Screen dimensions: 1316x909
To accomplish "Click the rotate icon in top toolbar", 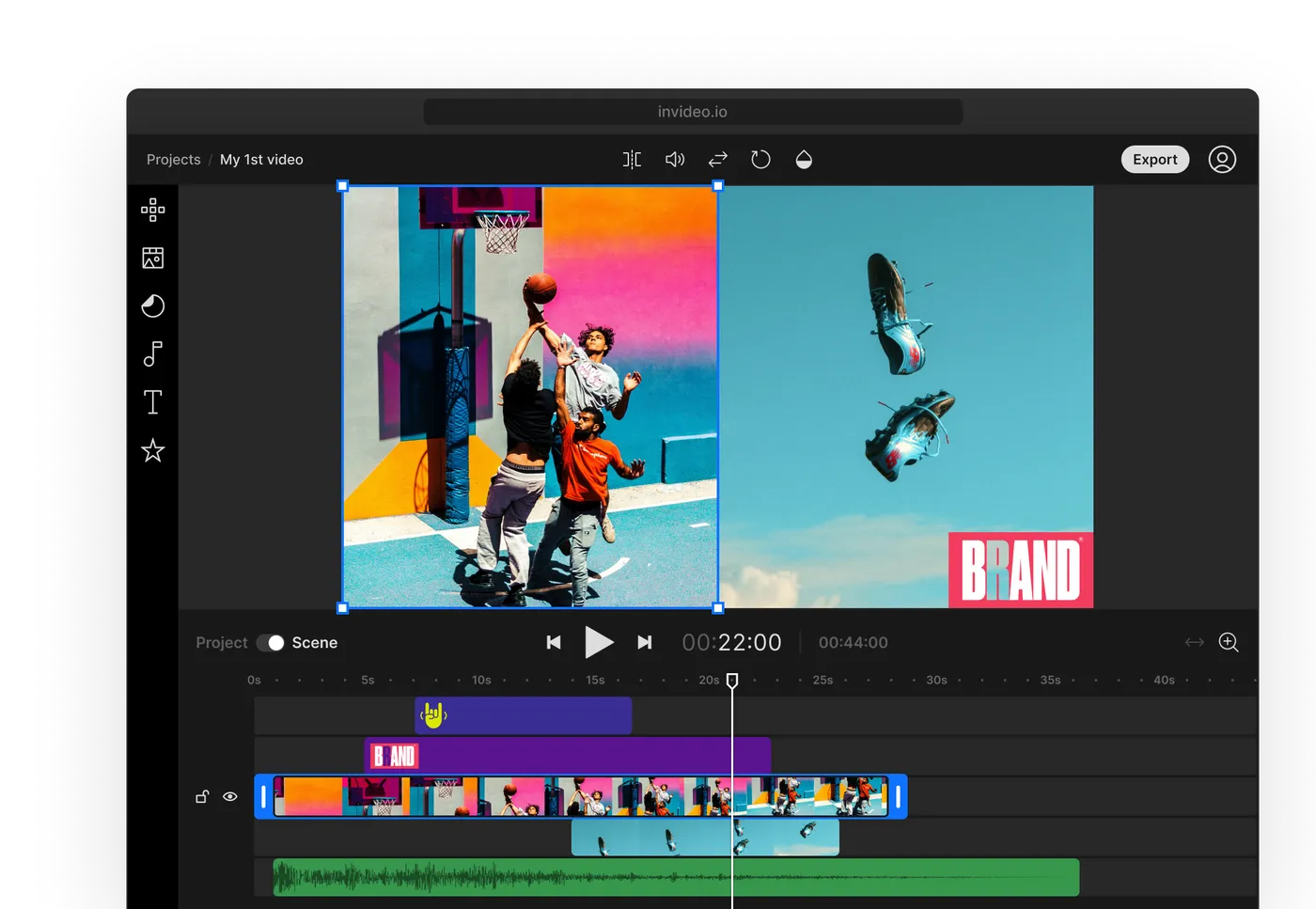I will coord(760,160).
